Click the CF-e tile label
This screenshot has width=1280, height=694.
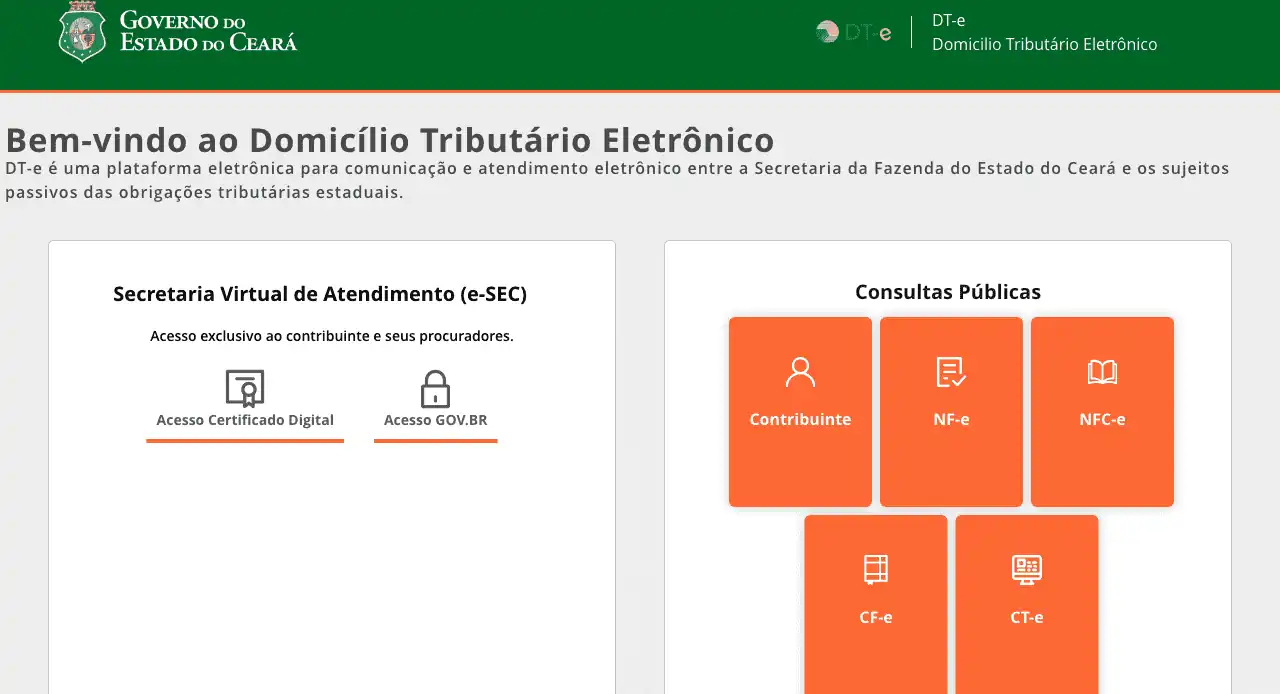pos(876,617)
